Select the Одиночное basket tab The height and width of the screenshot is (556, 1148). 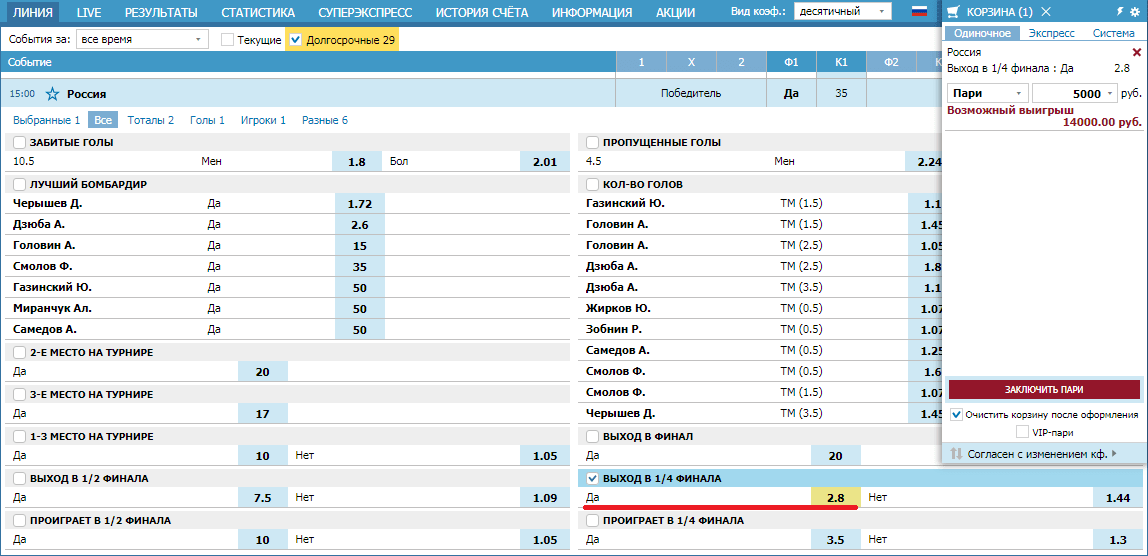pyautogui.click(x=982, y=33)
